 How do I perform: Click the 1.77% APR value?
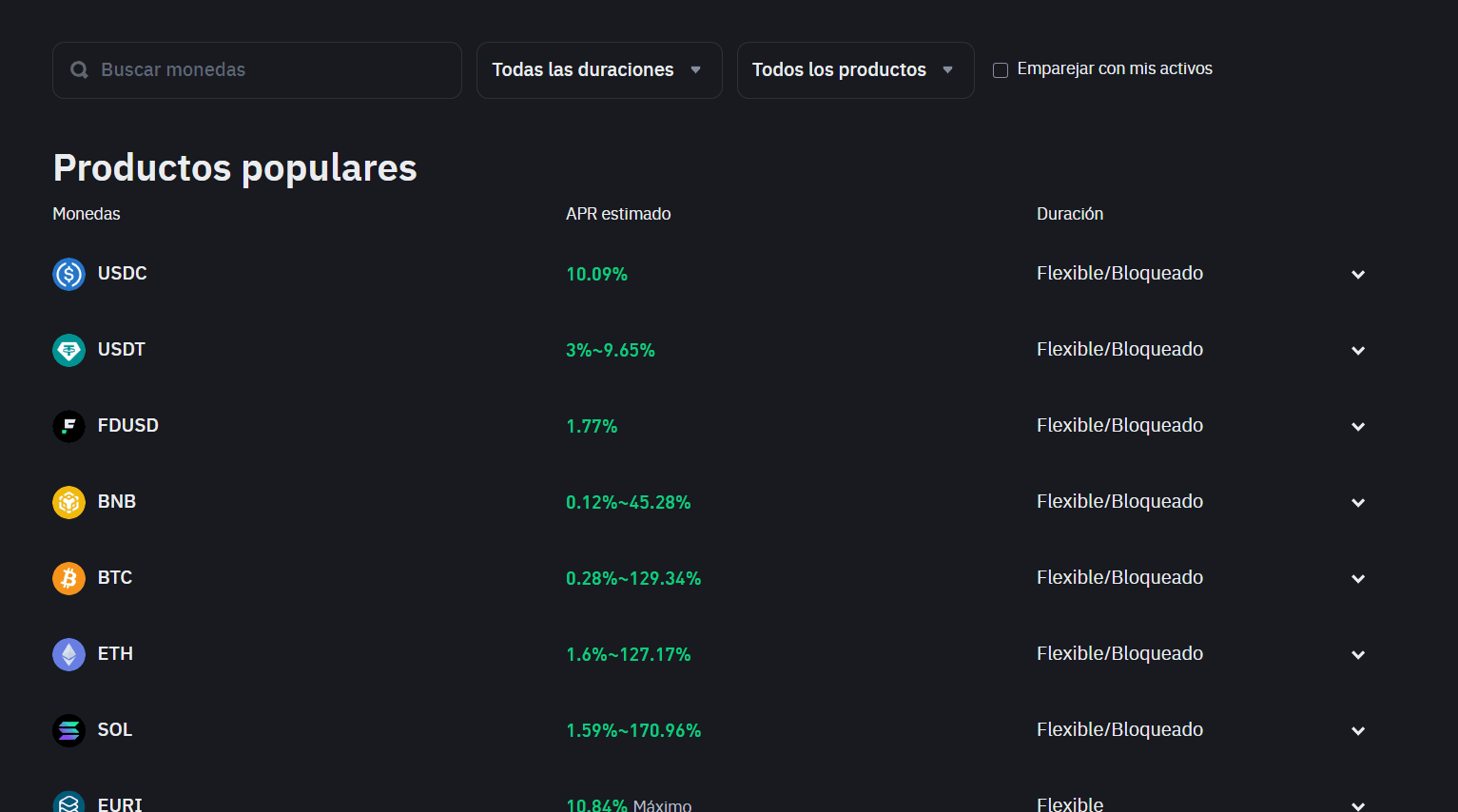click(592, 426)
